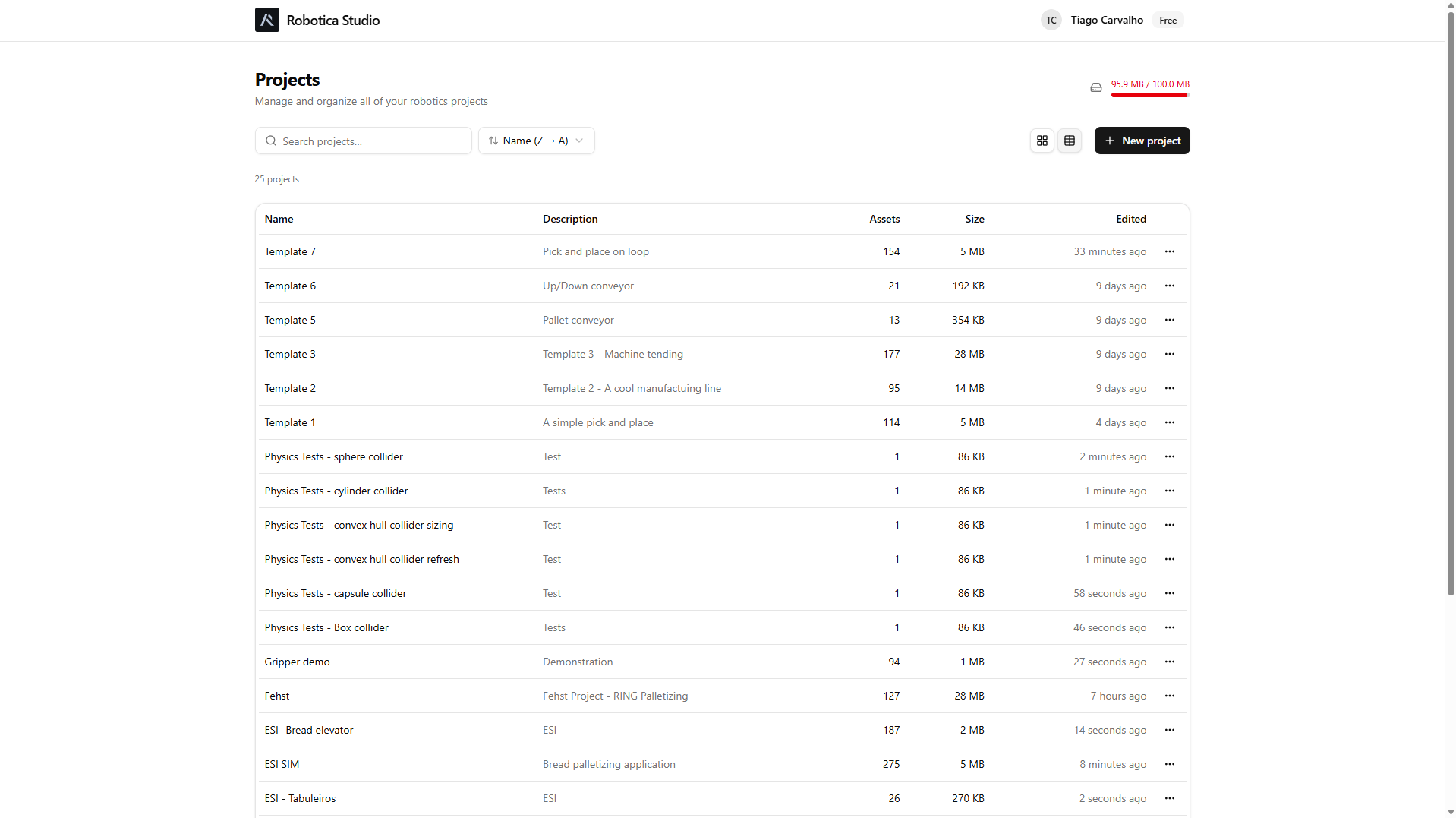Click the storage drive icon

coord(1095,87)
